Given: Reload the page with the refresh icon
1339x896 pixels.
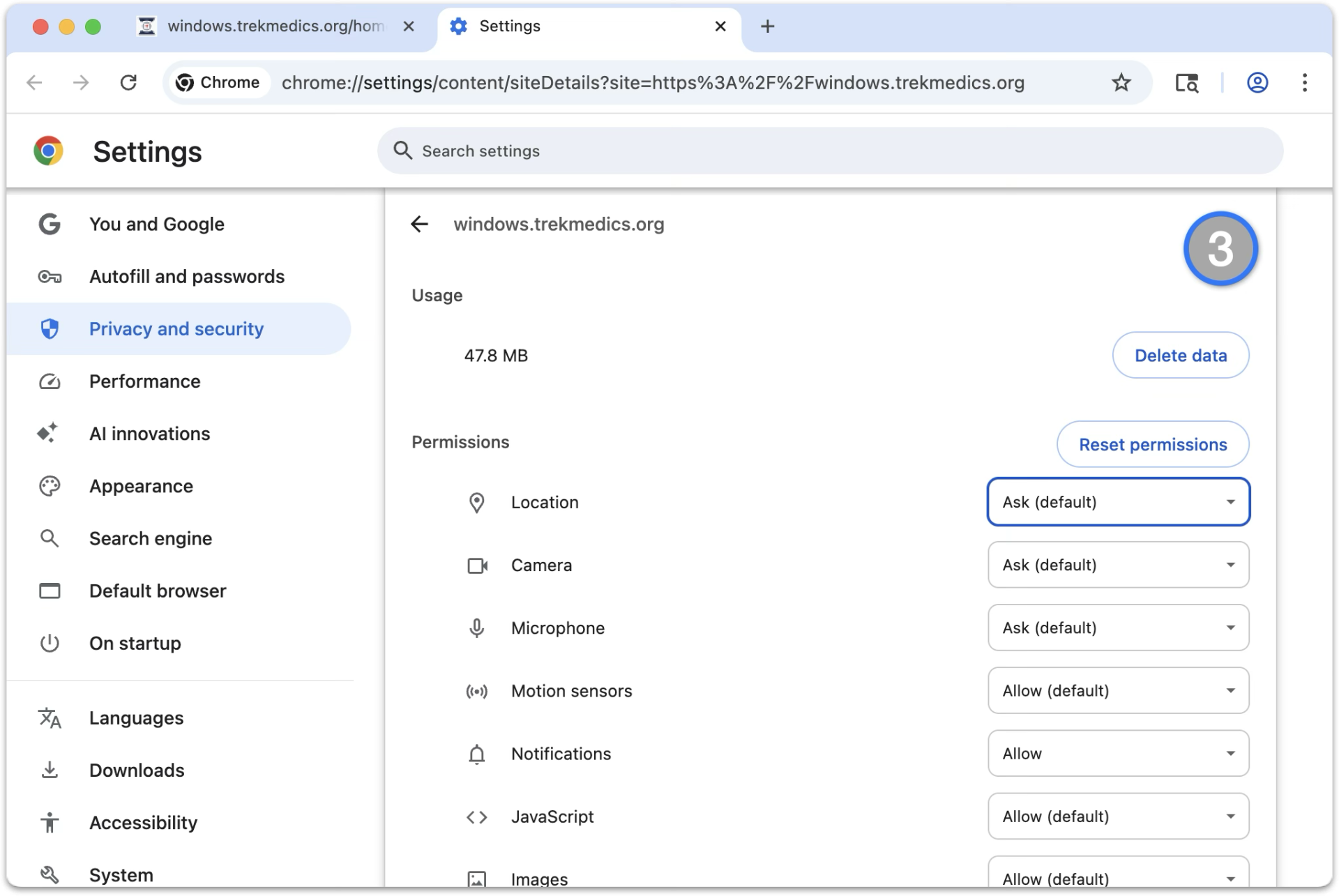Looking at the screenshot, I should 128,83.
